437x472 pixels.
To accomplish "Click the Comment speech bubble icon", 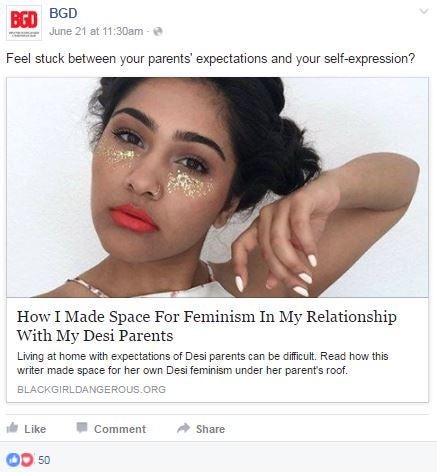I will point(82,428).
